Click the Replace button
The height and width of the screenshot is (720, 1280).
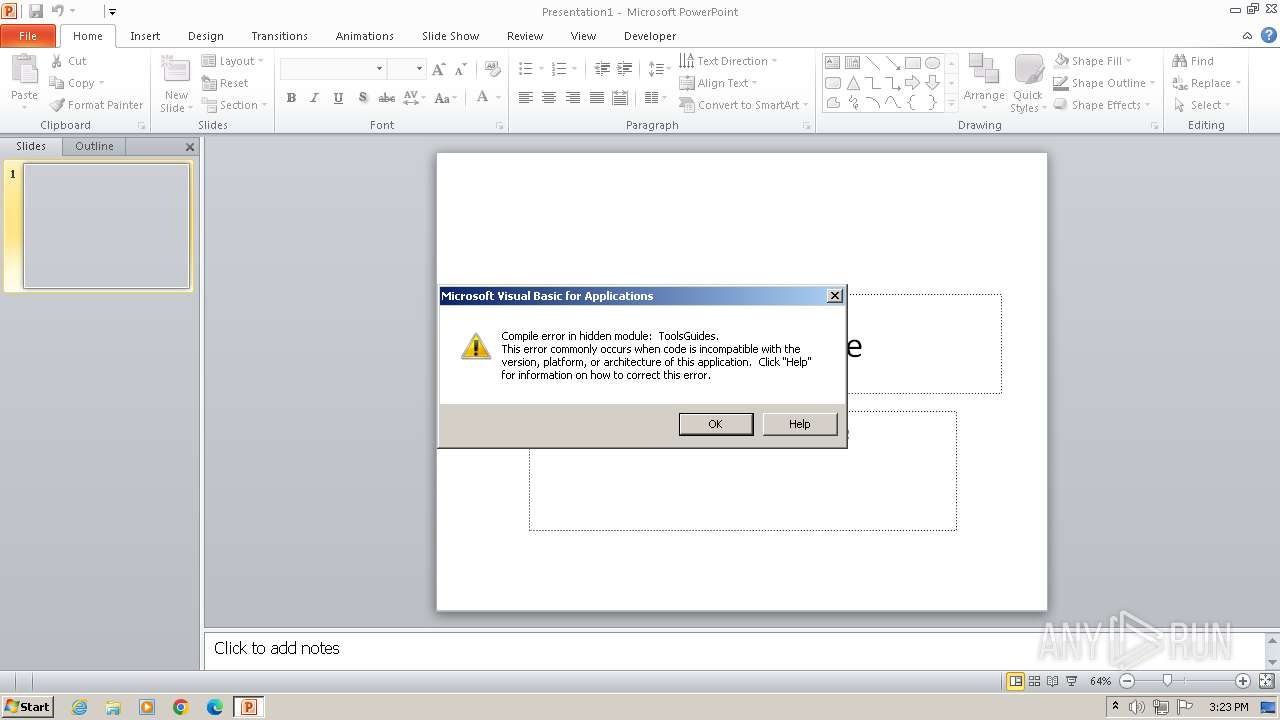1207,83
